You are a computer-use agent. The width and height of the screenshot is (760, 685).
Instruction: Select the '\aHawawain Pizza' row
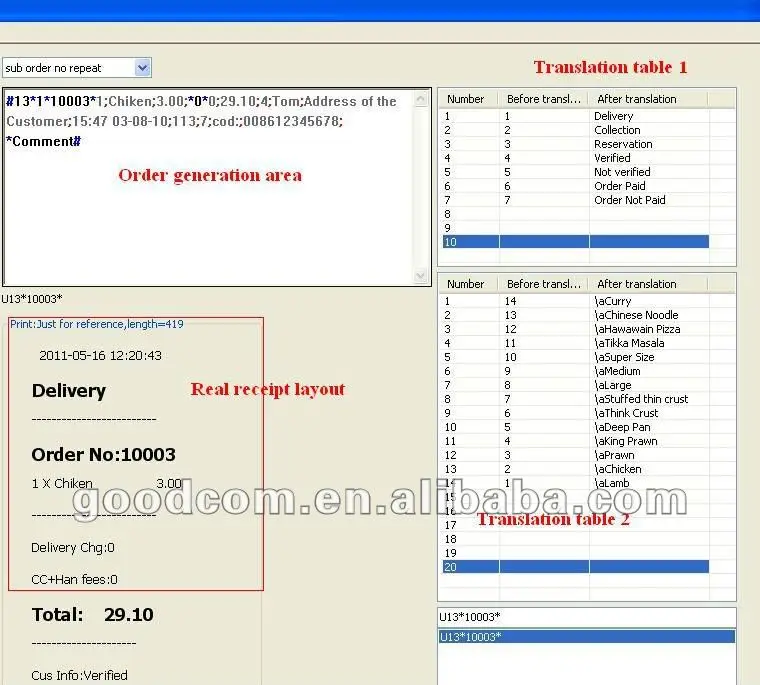[x=576, y=329]
